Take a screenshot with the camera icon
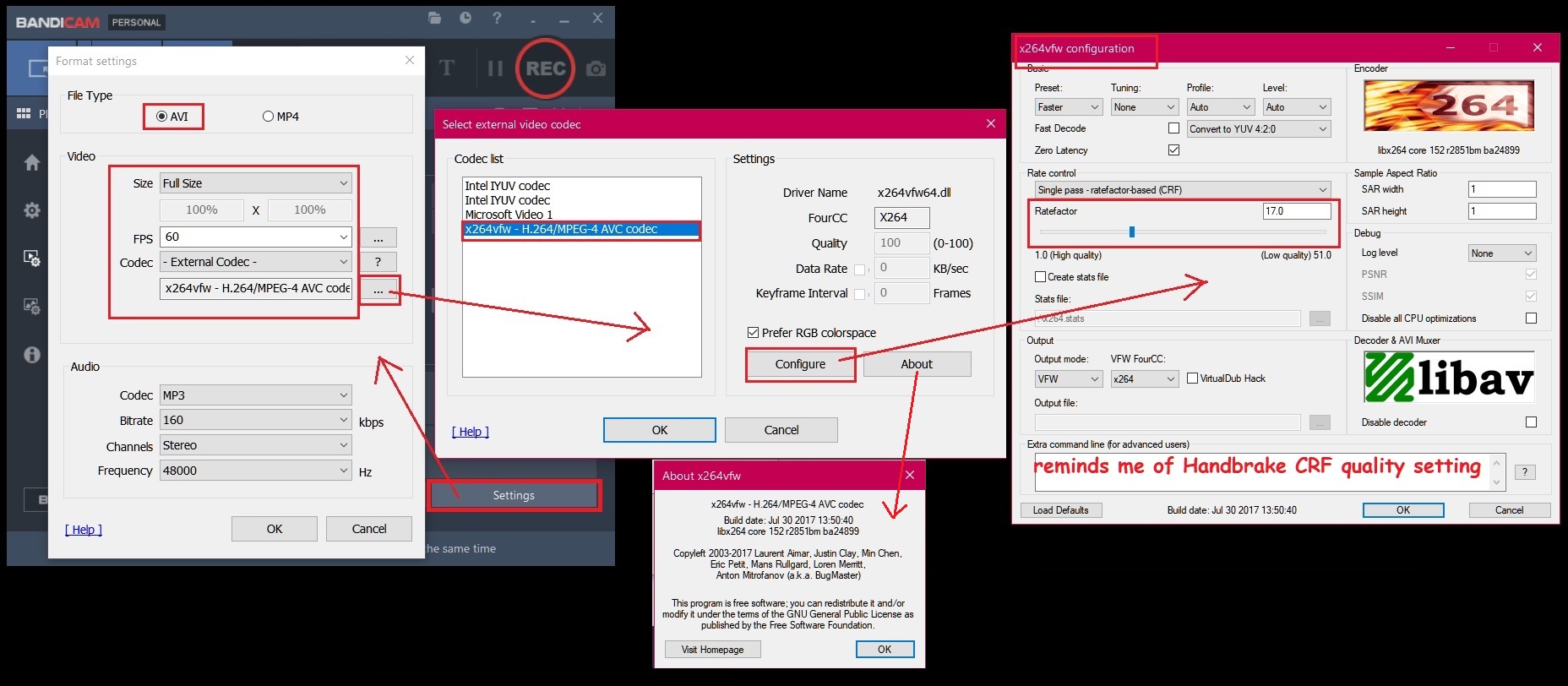 click(x=596, y=68)
